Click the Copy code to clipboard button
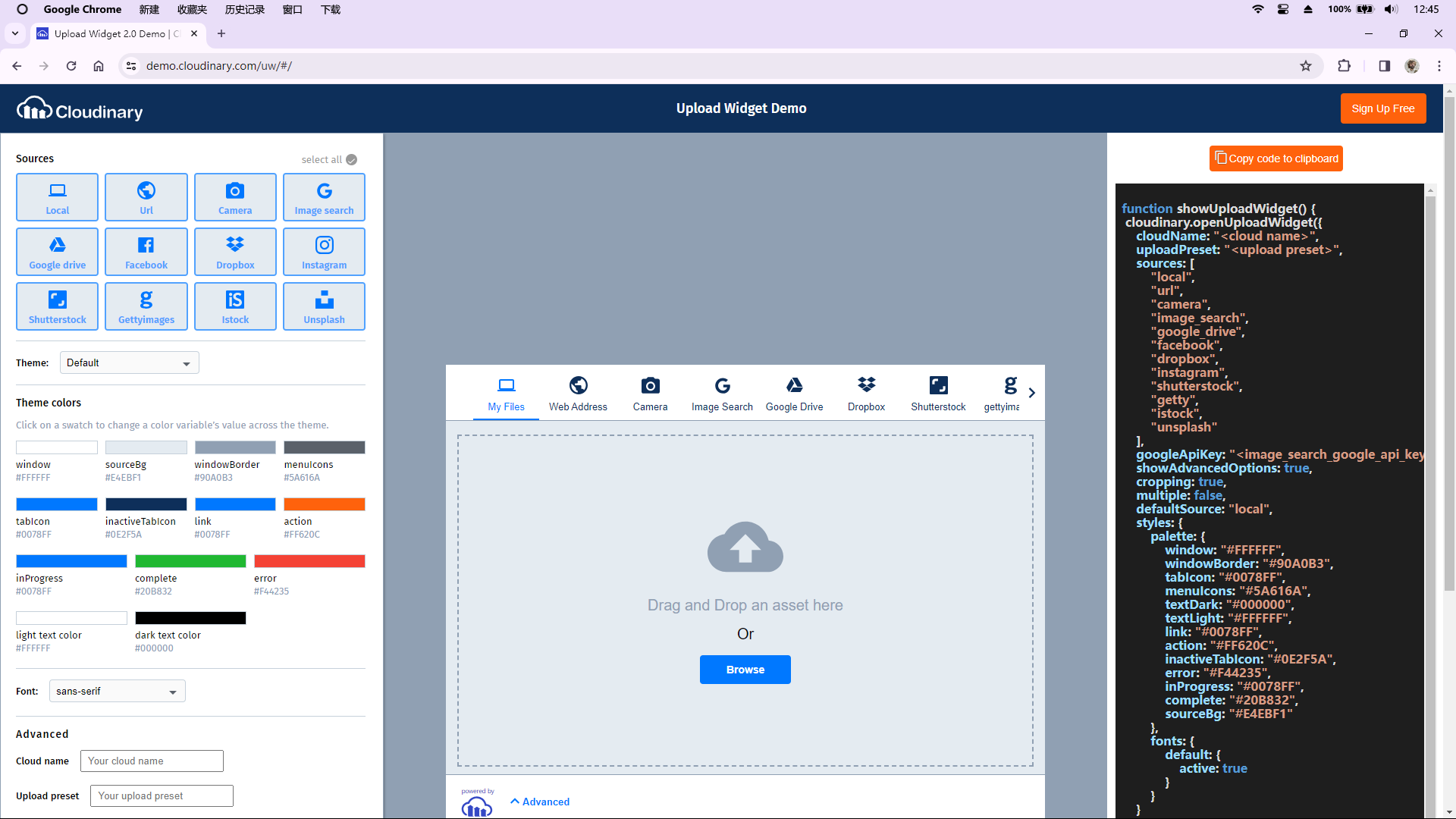 1276,158
